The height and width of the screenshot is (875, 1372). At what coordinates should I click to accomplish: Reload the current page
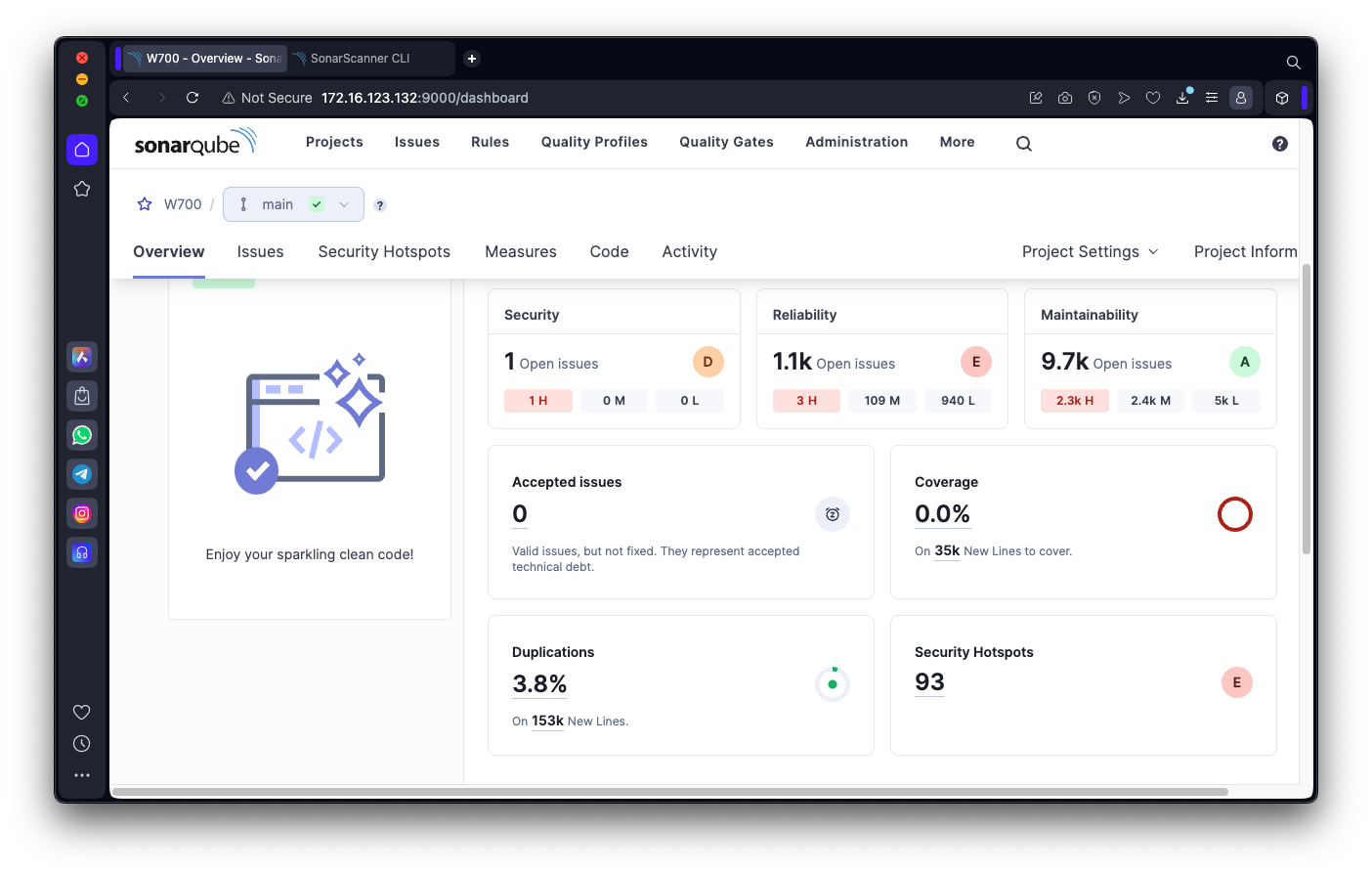193,98
